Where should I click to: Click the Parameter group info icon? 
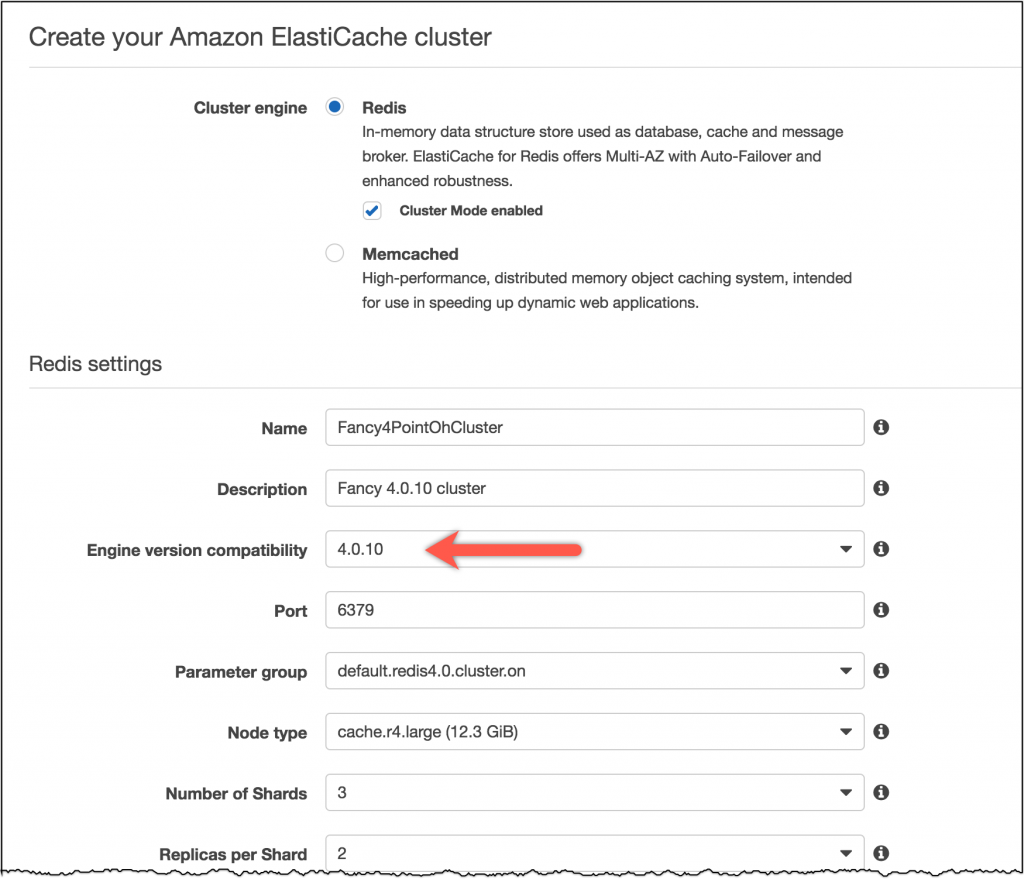click(881, 671)
